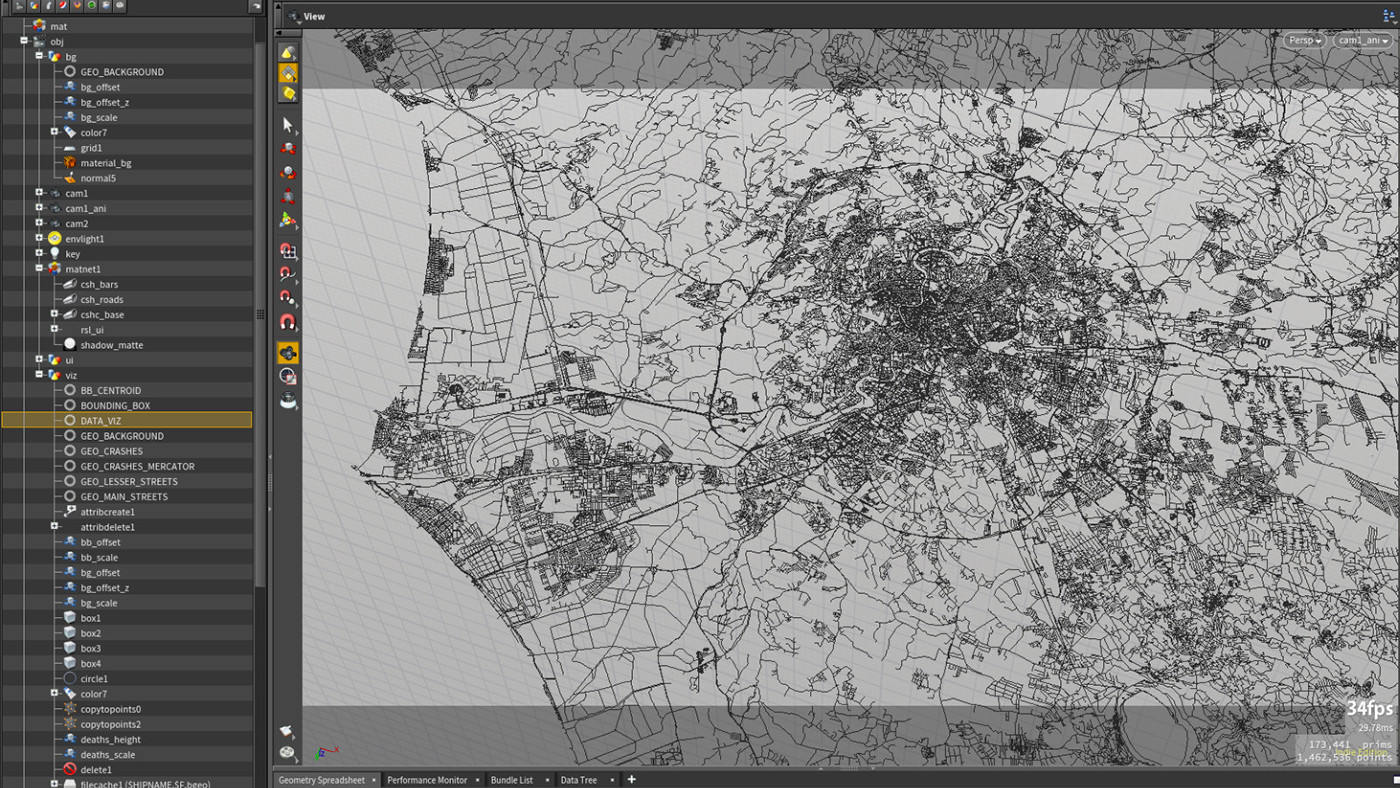Select the grid1 node
This screenshot has width=1400, height=788.
pos(91,147)
